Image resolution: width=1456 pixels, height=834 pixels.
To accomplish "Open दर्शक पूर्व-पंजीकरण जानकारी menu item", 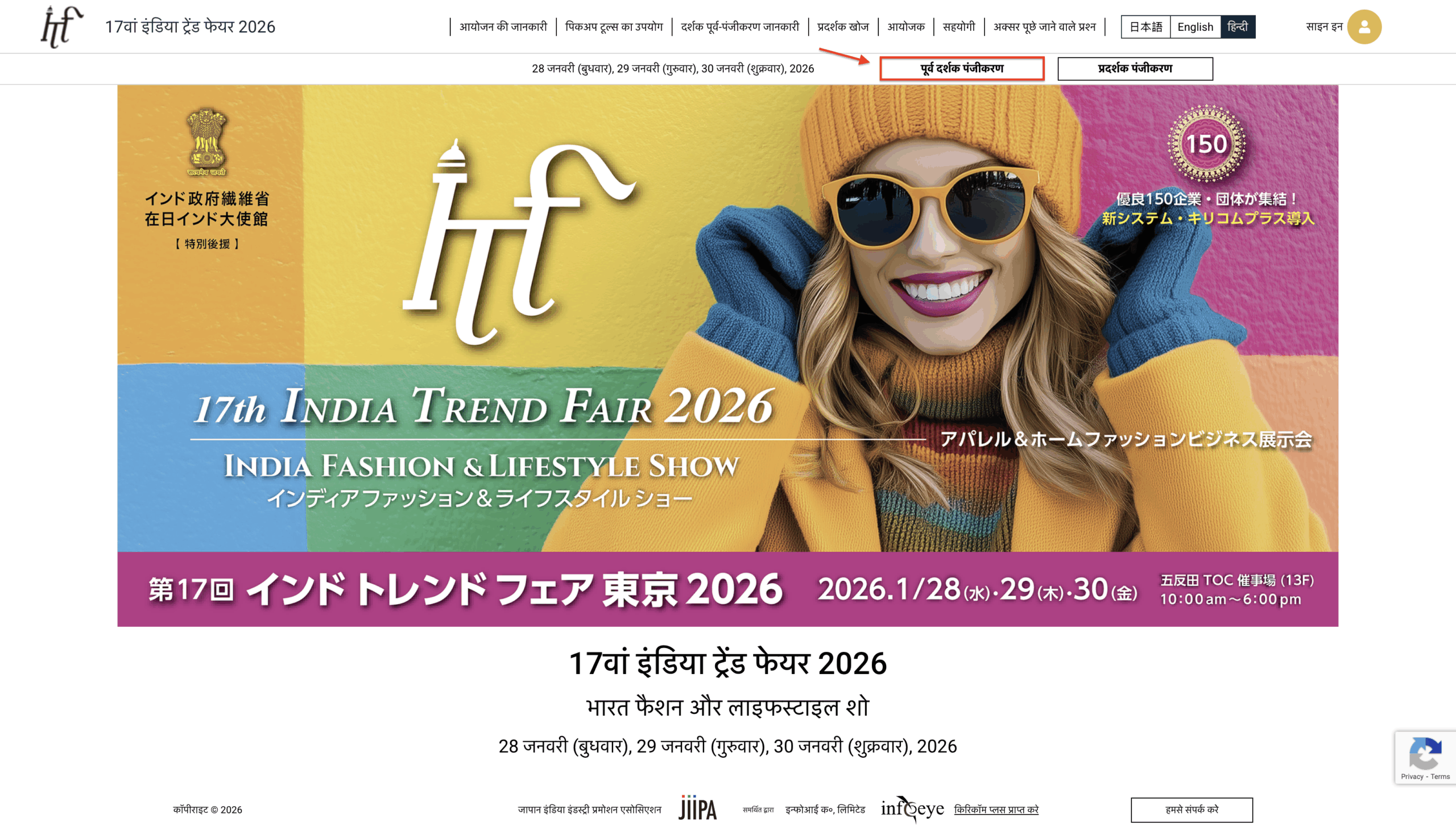I will point(740,27).
